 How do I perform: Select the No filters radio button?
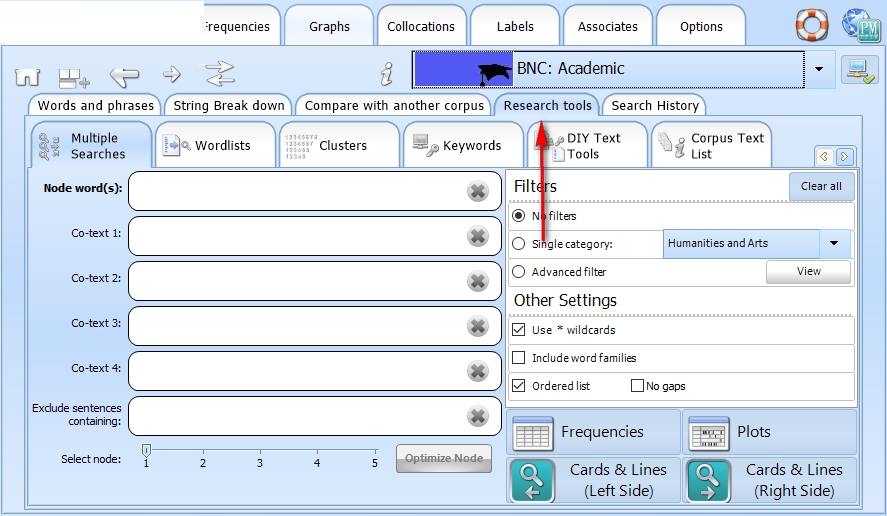coord(518,216)
